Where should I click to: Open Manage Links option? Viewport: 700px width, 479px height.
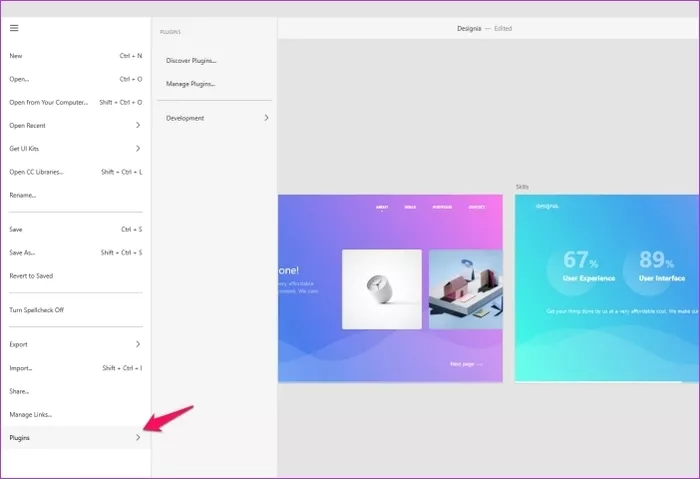pyautogui.click(x=31, y=414)
